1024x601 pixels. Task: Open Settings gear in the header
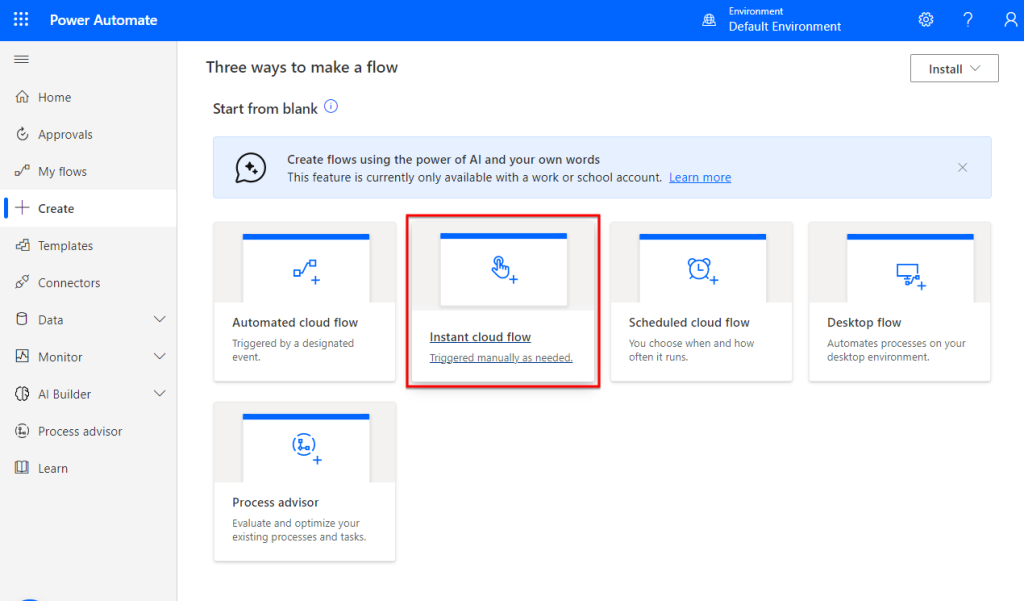click(925, 20)
